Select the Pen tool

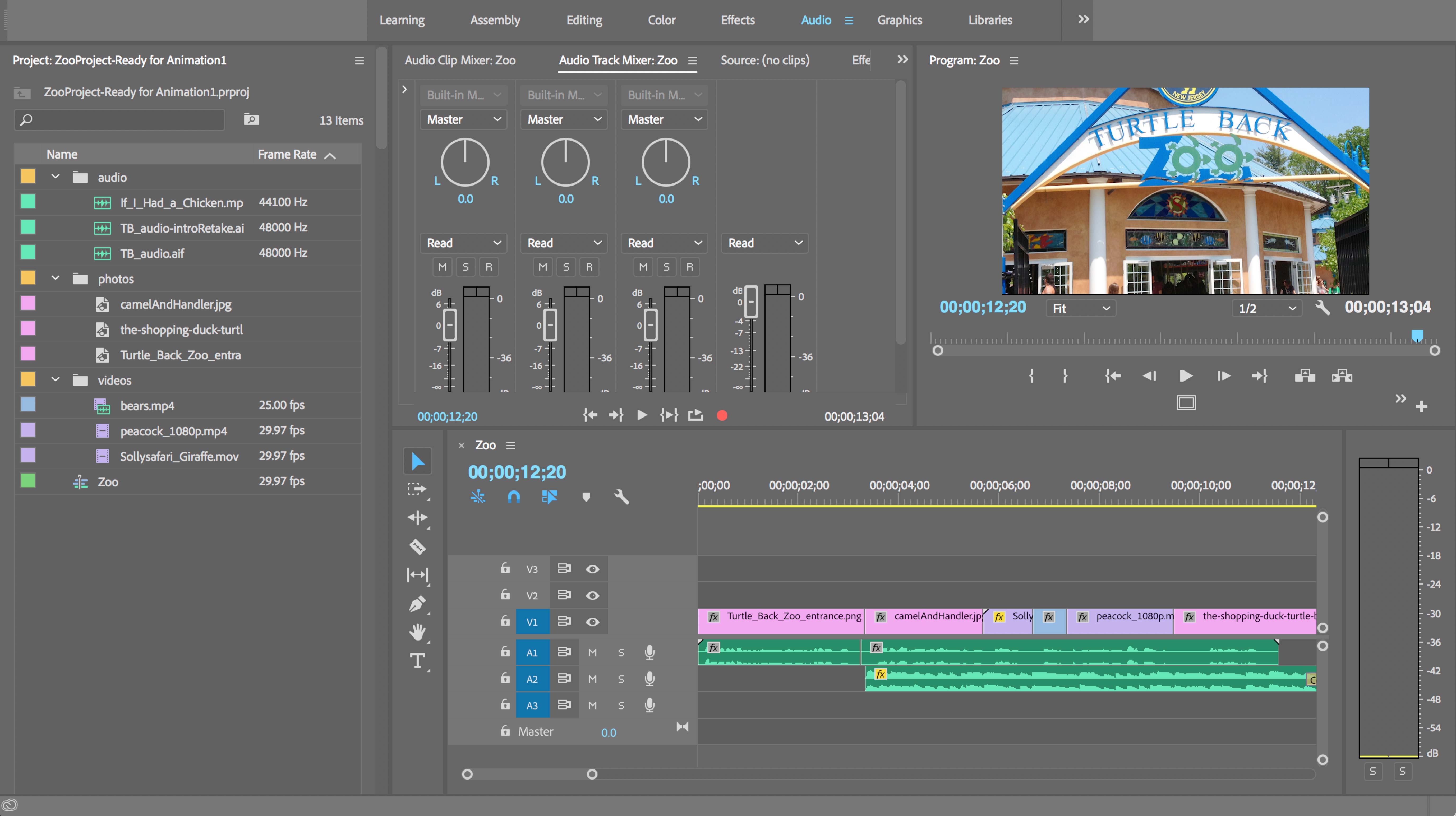click(417, 604)
